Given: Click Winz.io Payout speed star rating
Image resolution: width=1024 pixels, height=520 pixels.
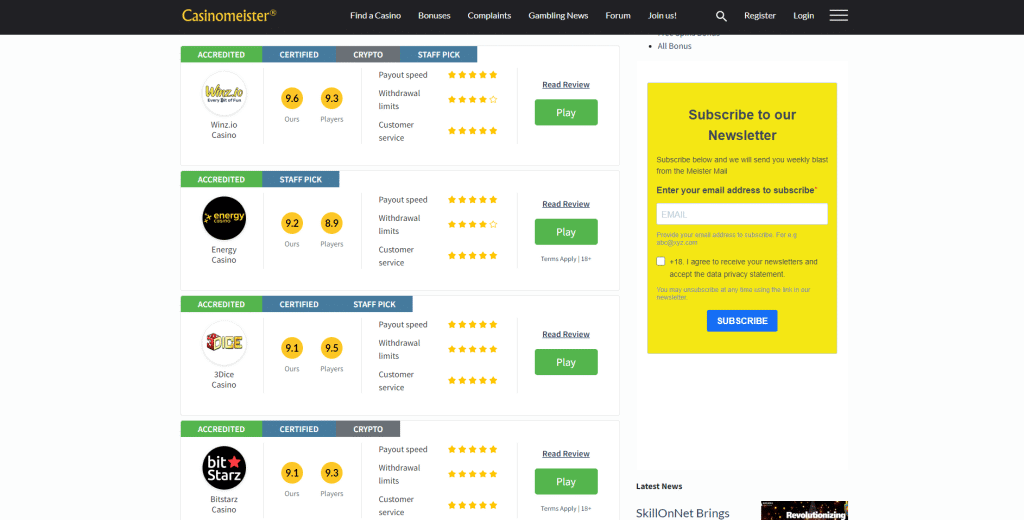Looking at the screenshot, I should point(472,74).
